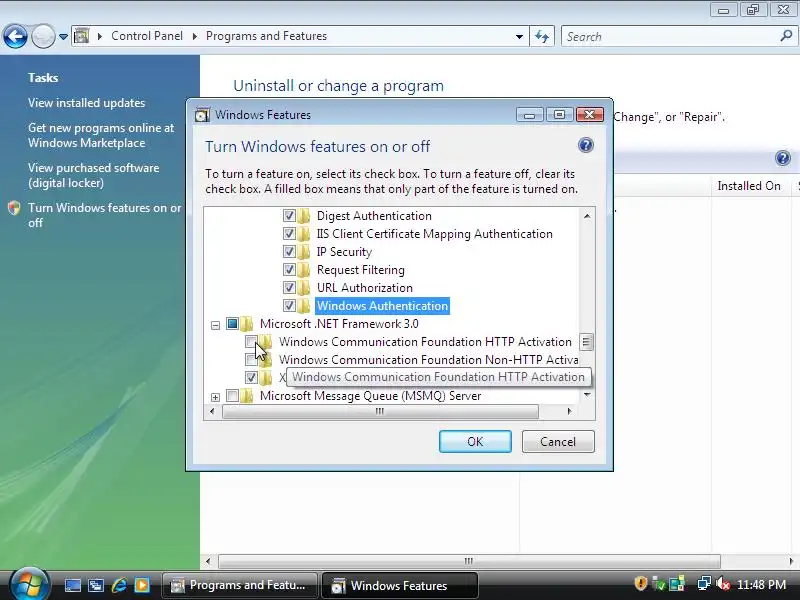Click feature list horizontal scroll right arrow

[569, 411]
